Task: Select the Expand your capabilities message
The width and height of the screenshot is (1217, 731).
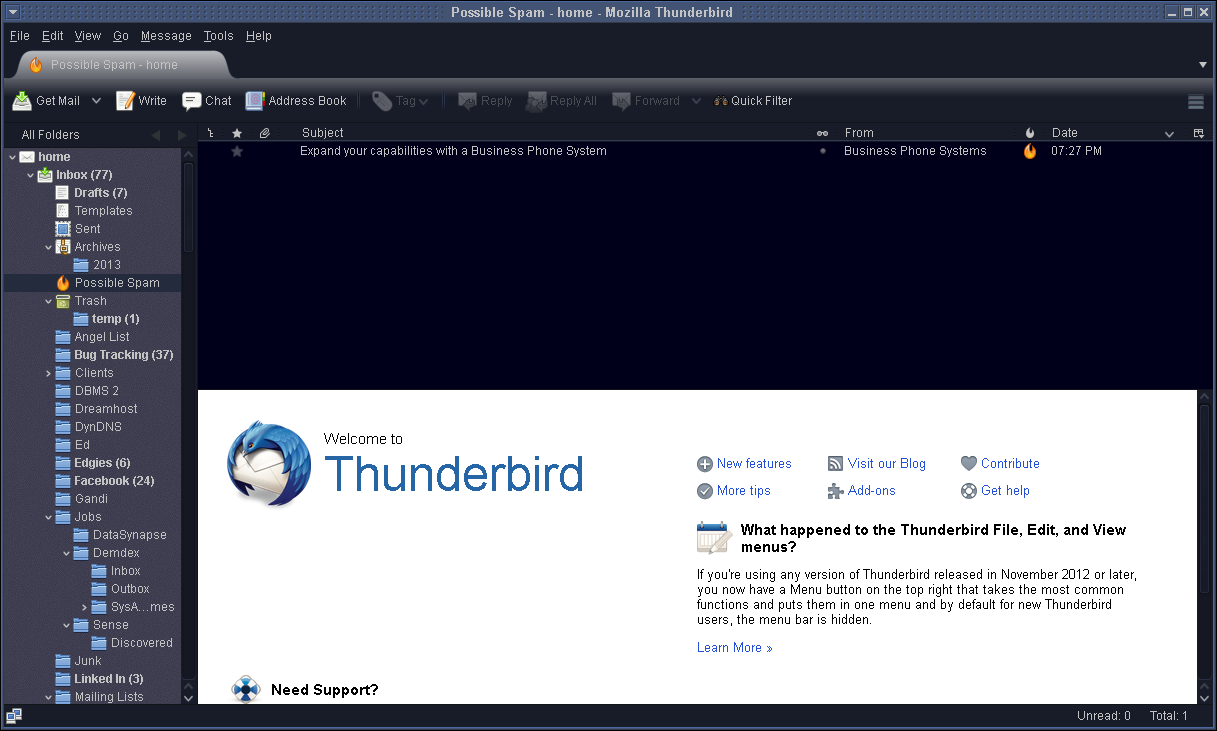Action: [x=453, y=151]
